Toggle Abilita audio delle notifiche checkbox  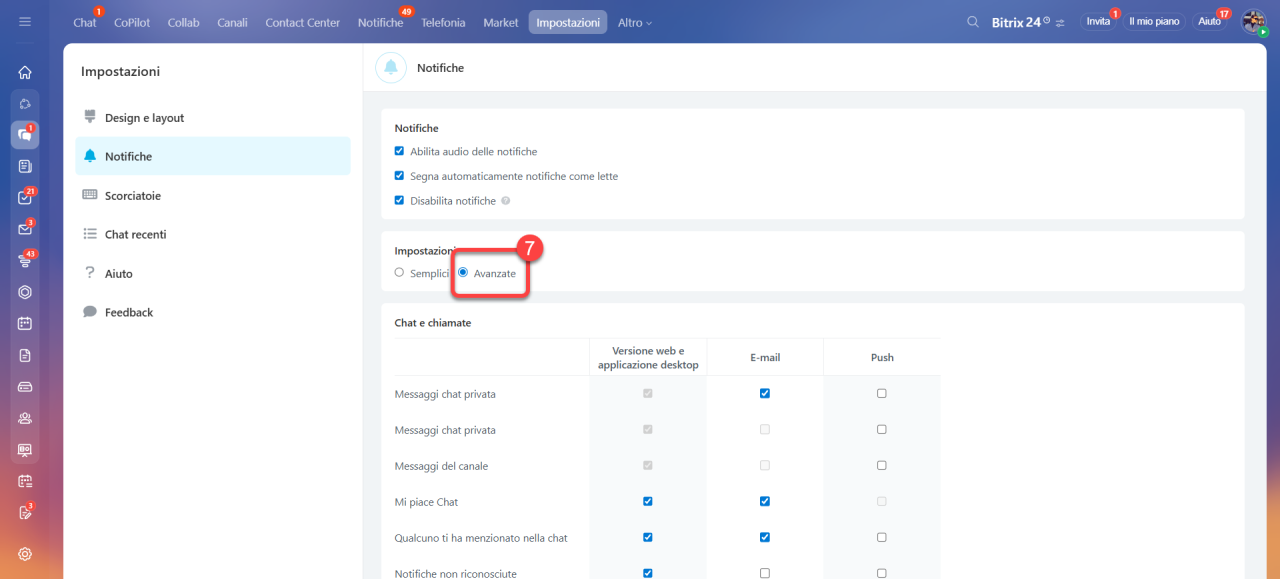(x=400, y=152)
